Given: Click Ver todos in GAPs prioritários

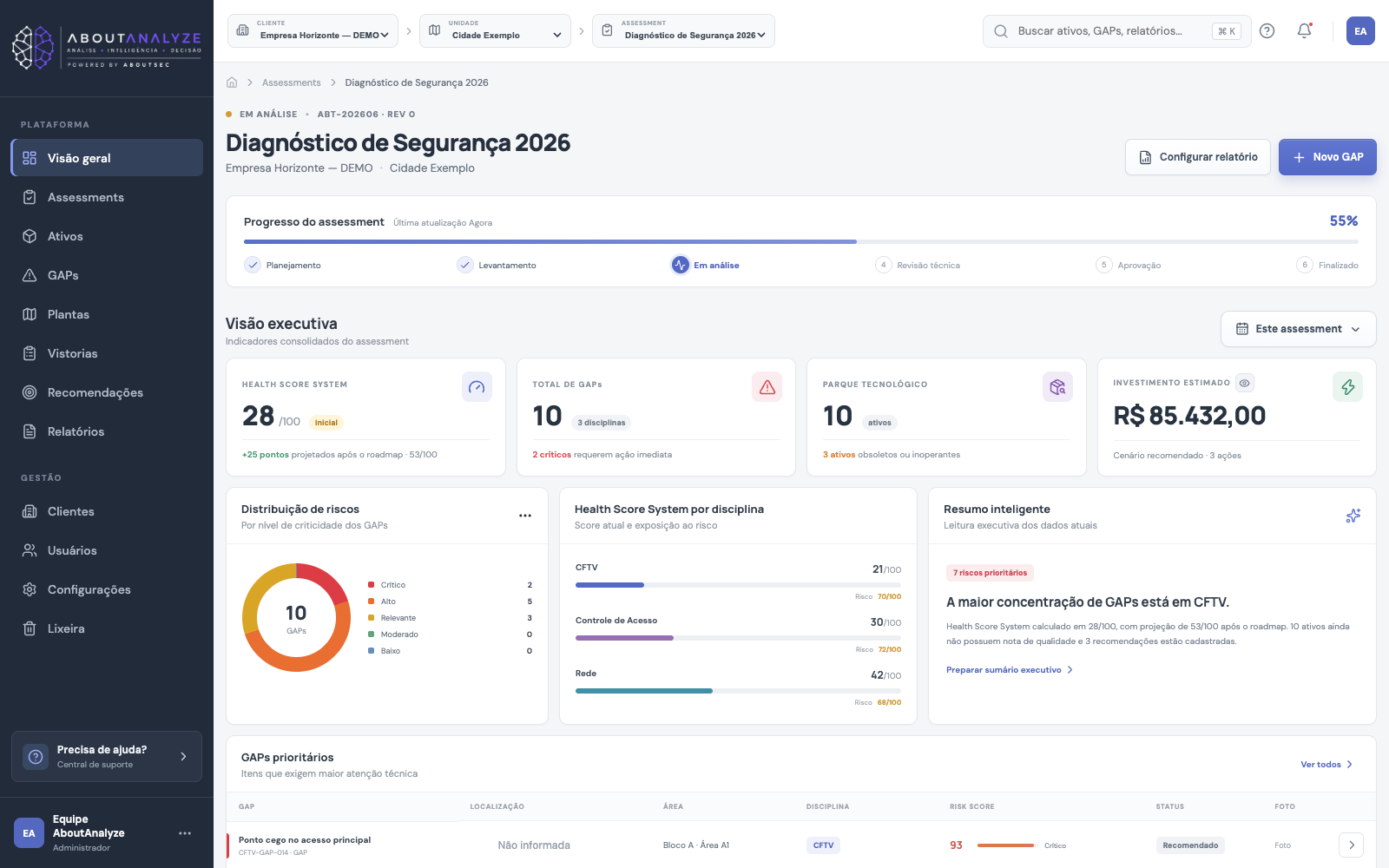Looking at the screenshot, I should [x=1326, y=765].
